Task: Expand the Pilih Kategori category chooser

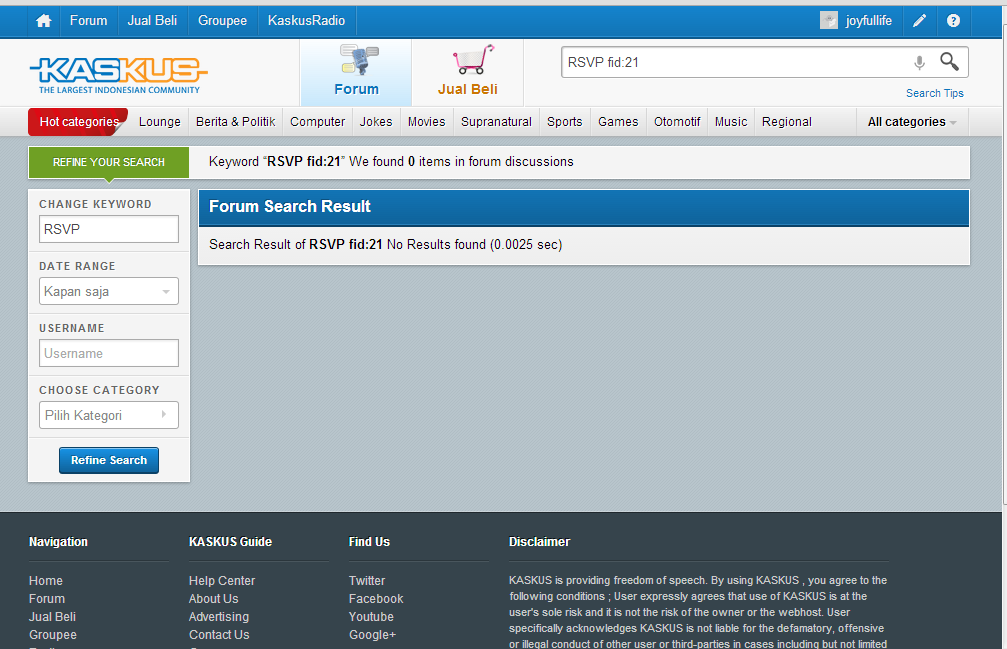Action: coord(109,415)
